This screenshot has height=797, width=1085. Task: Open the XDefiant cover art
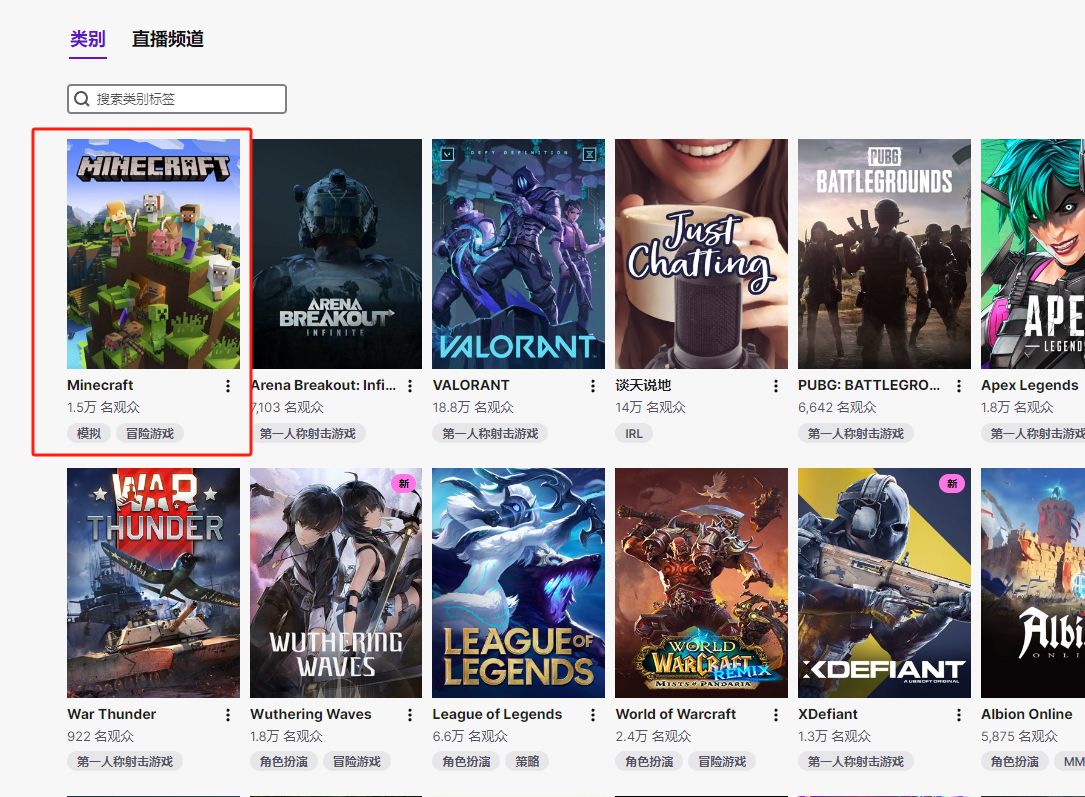point(884,583)
